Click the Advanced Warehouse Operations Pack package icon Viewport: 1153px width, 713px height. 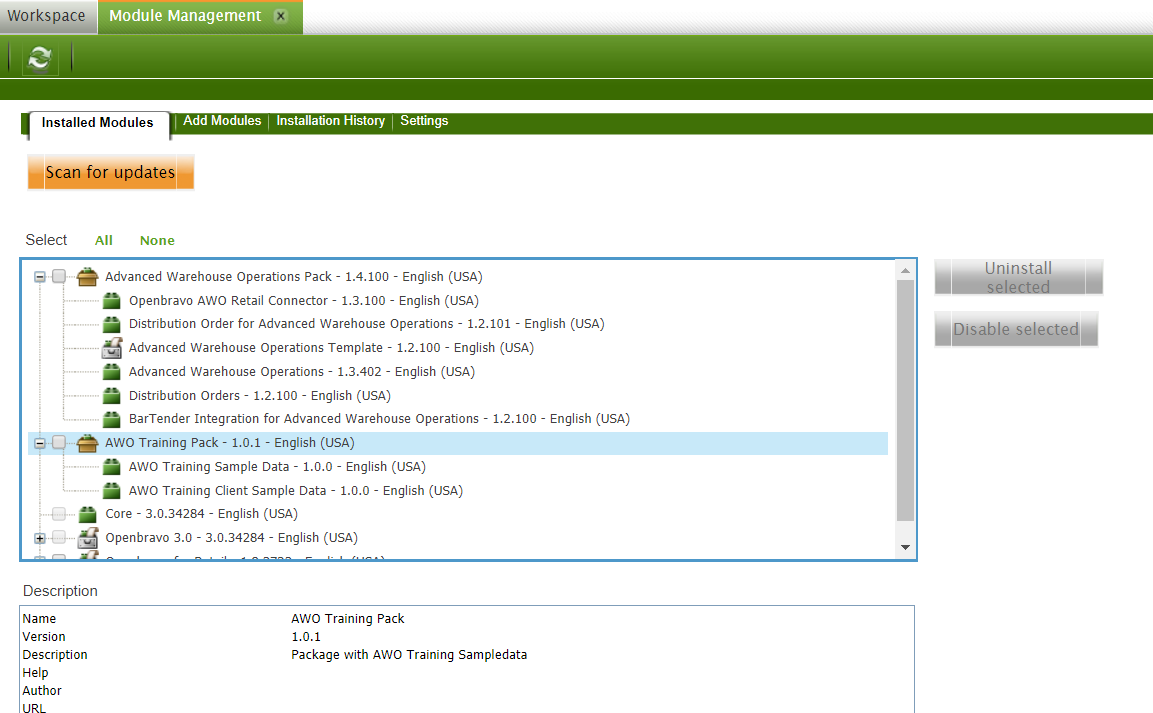coord(88,276)
